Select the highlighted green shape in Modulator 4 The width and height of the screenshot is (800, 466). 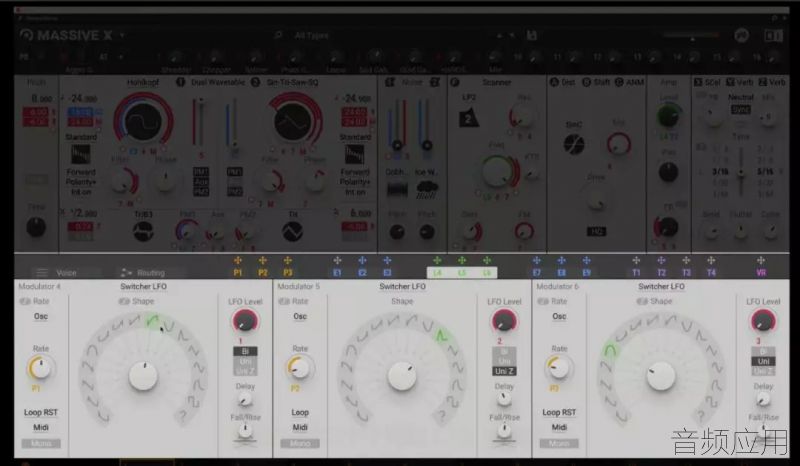(152, 321)
